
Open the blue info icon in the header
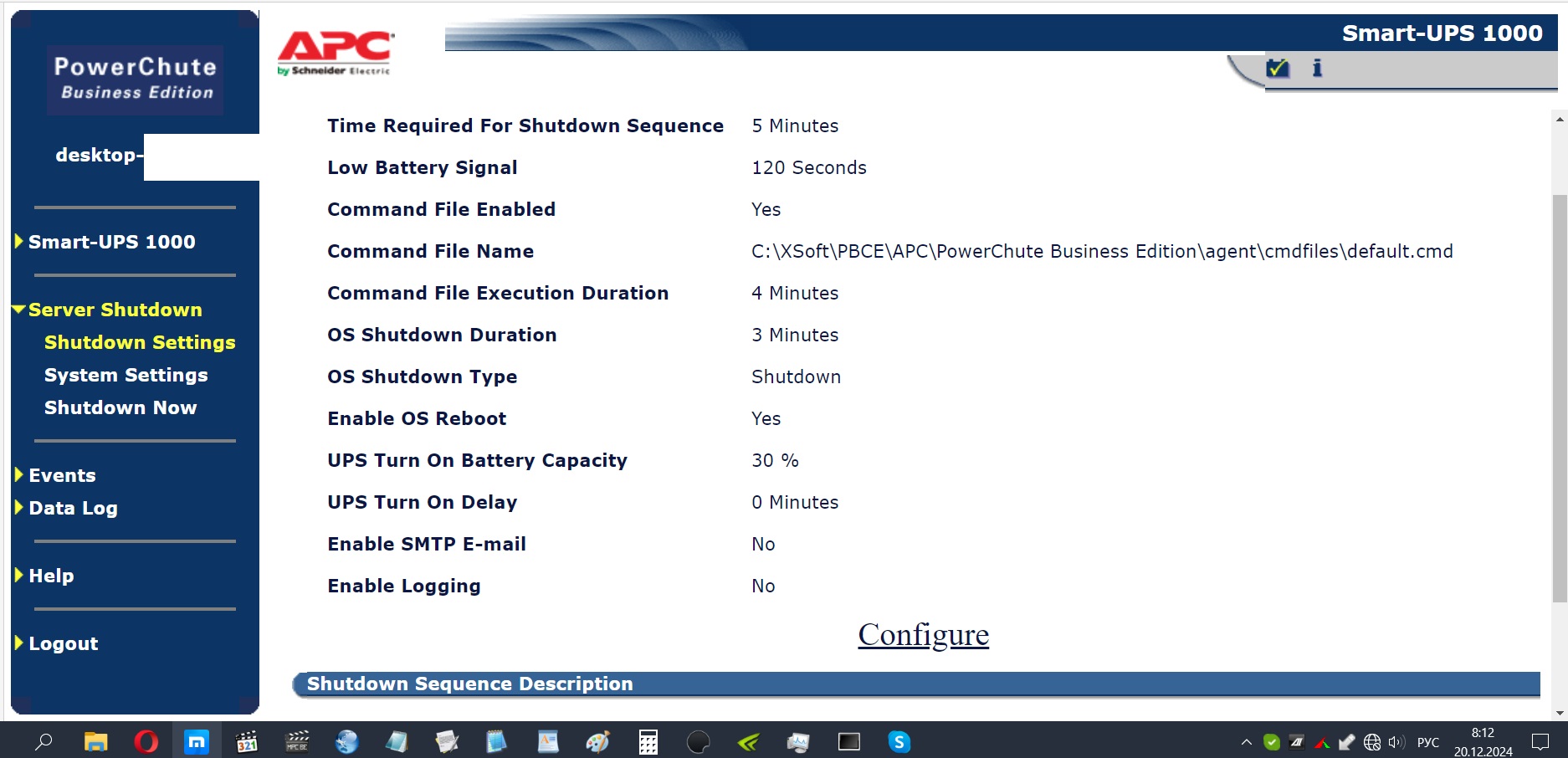tap(1317, 68)
